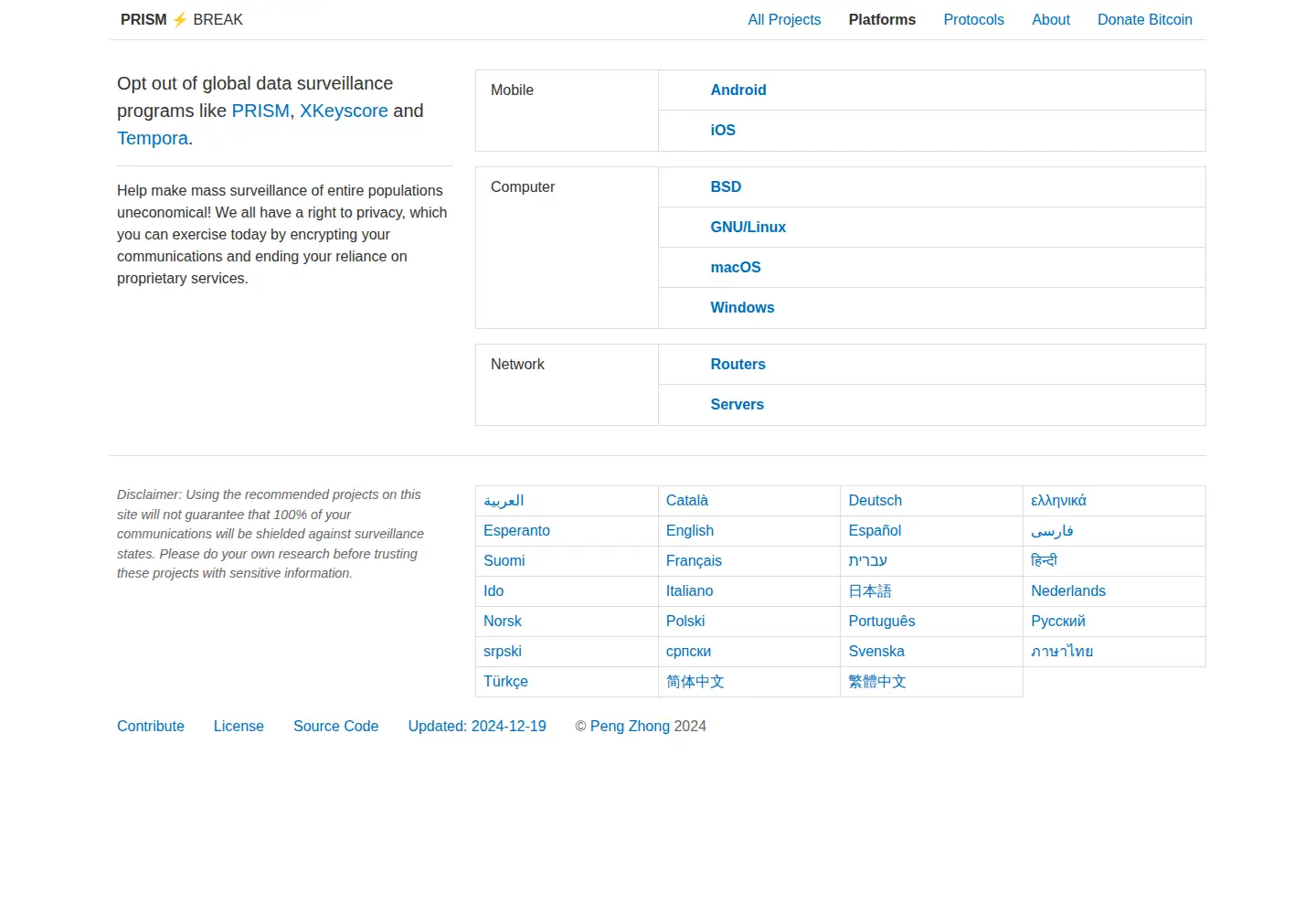Select the BSD platform
1316x914 pixels.
(726, 187)
